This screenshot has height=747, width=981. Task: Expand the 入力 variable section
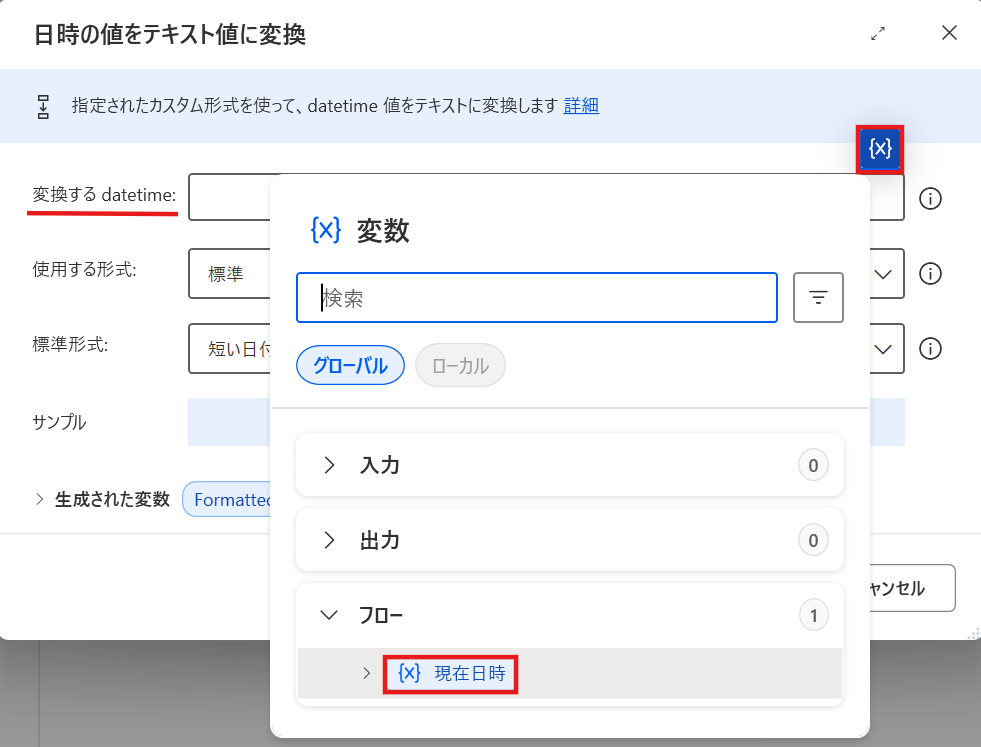[x=329, y=464]
